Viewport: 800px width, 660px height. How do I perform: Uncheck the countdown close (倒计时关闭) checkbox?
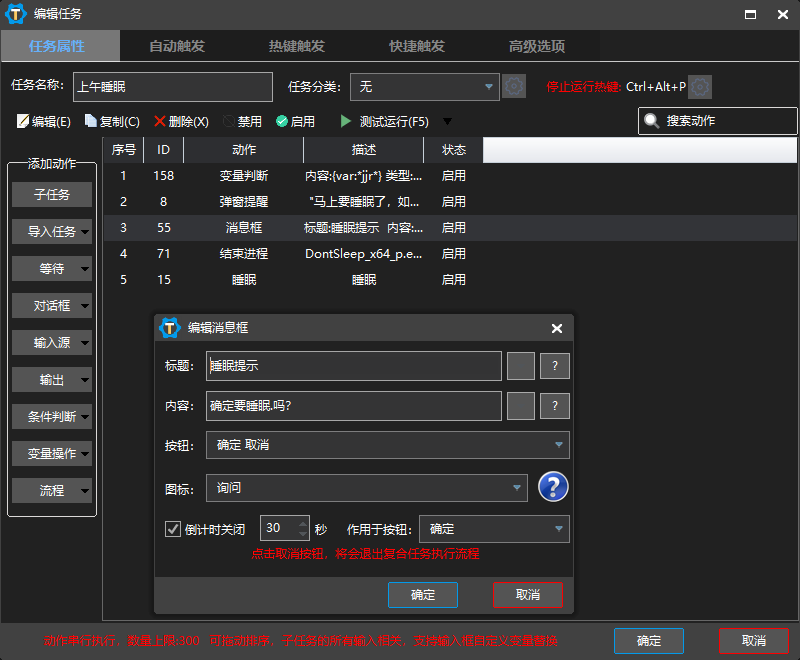(173, 529)
